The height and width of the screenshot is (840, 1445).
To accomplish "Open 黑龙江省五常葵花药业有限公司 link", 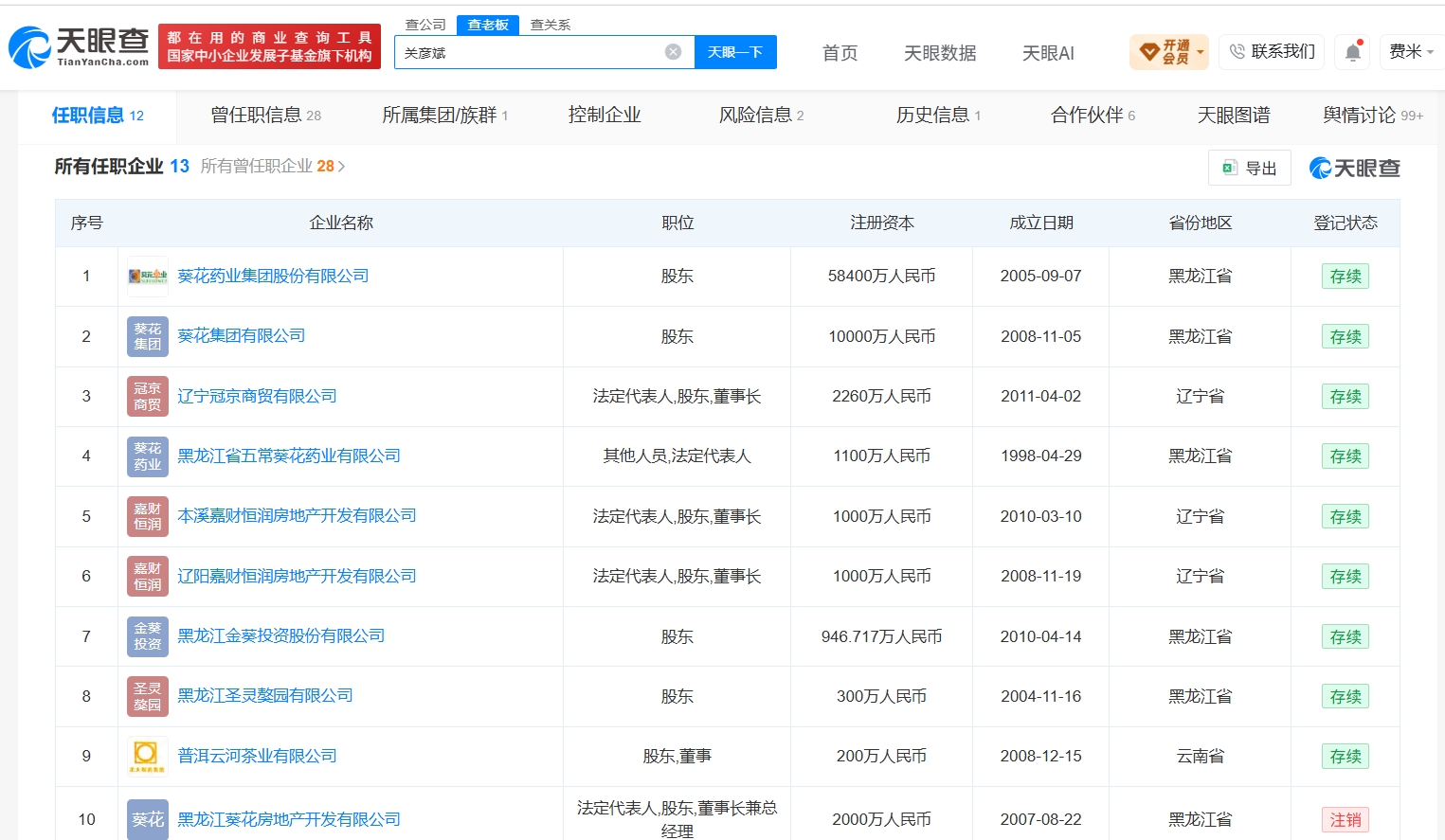I will (289, 456).
